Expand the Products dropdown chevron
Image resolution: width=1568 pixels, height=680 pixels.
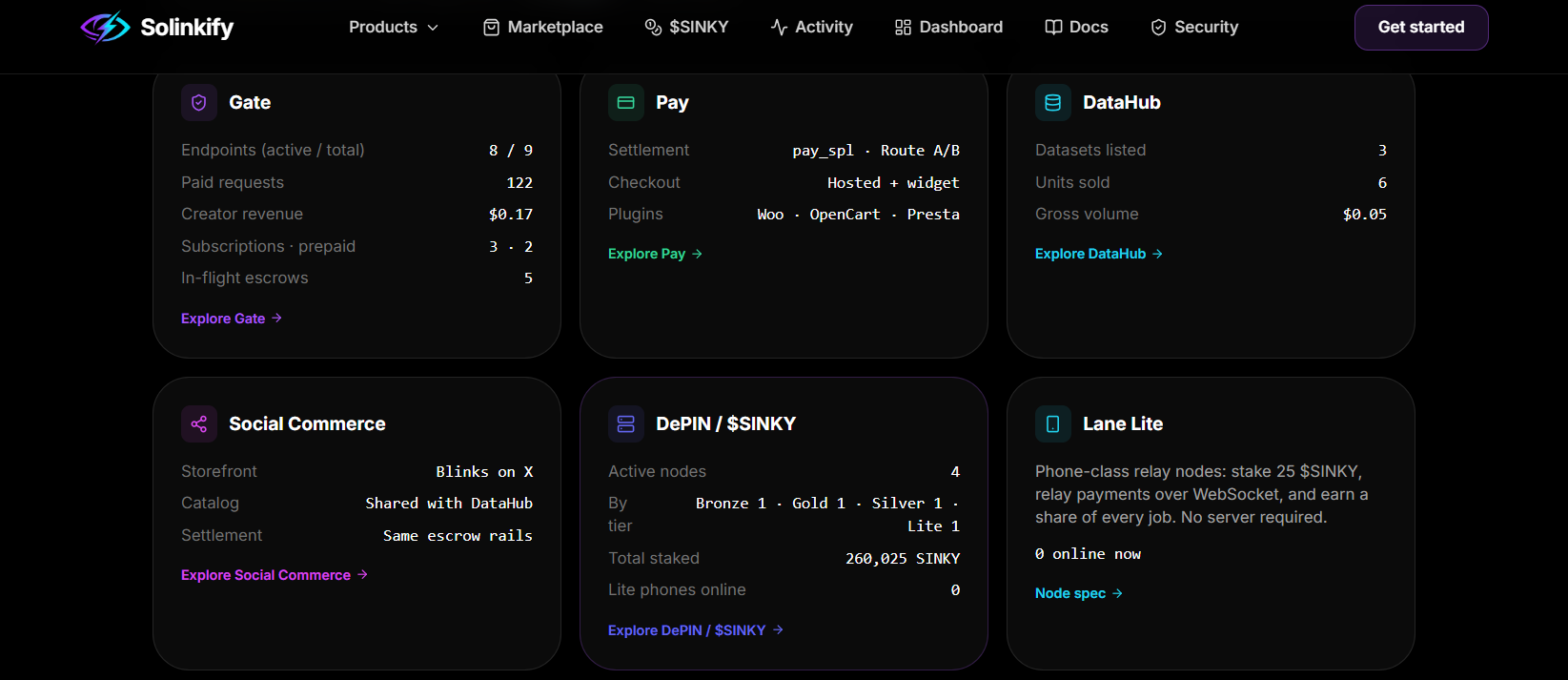click(x=433, y=28)
